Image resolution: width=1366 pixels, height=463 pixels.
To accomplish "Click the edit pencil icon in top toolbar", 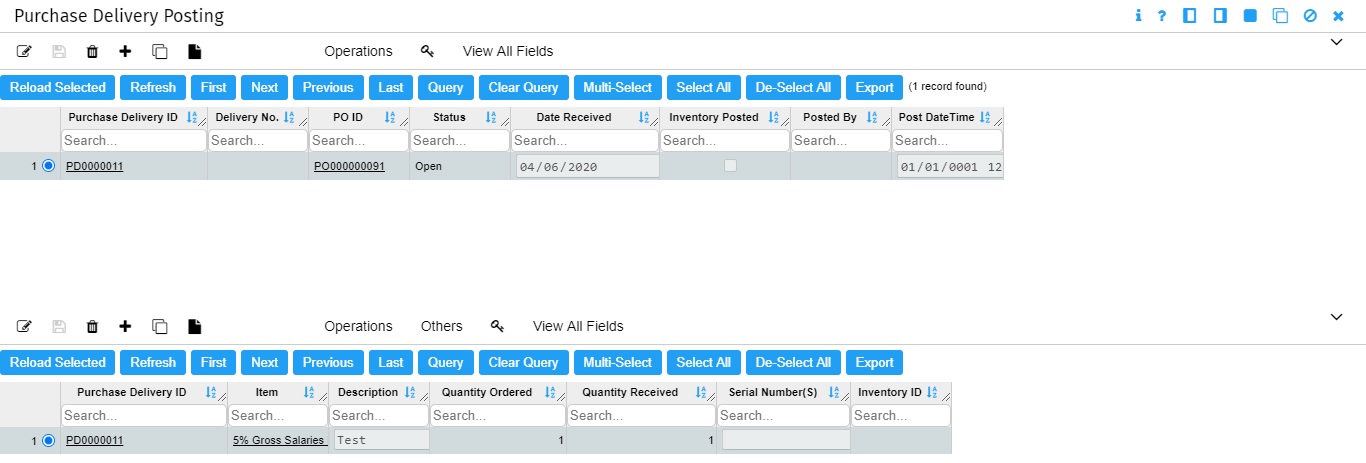I will click(x=25, y=51).
